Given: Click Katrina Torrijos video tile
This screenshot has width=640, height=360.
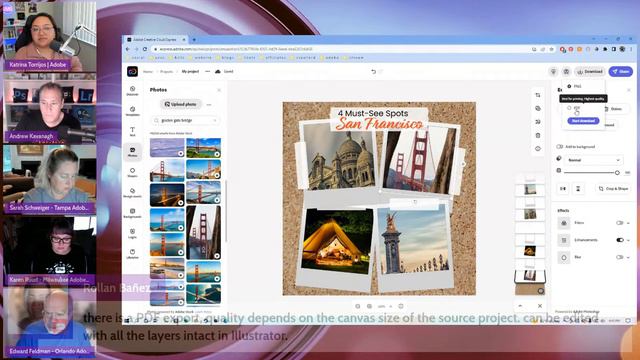Looking at the screenshot, I should pyautogui.click(x=49, y=37).
